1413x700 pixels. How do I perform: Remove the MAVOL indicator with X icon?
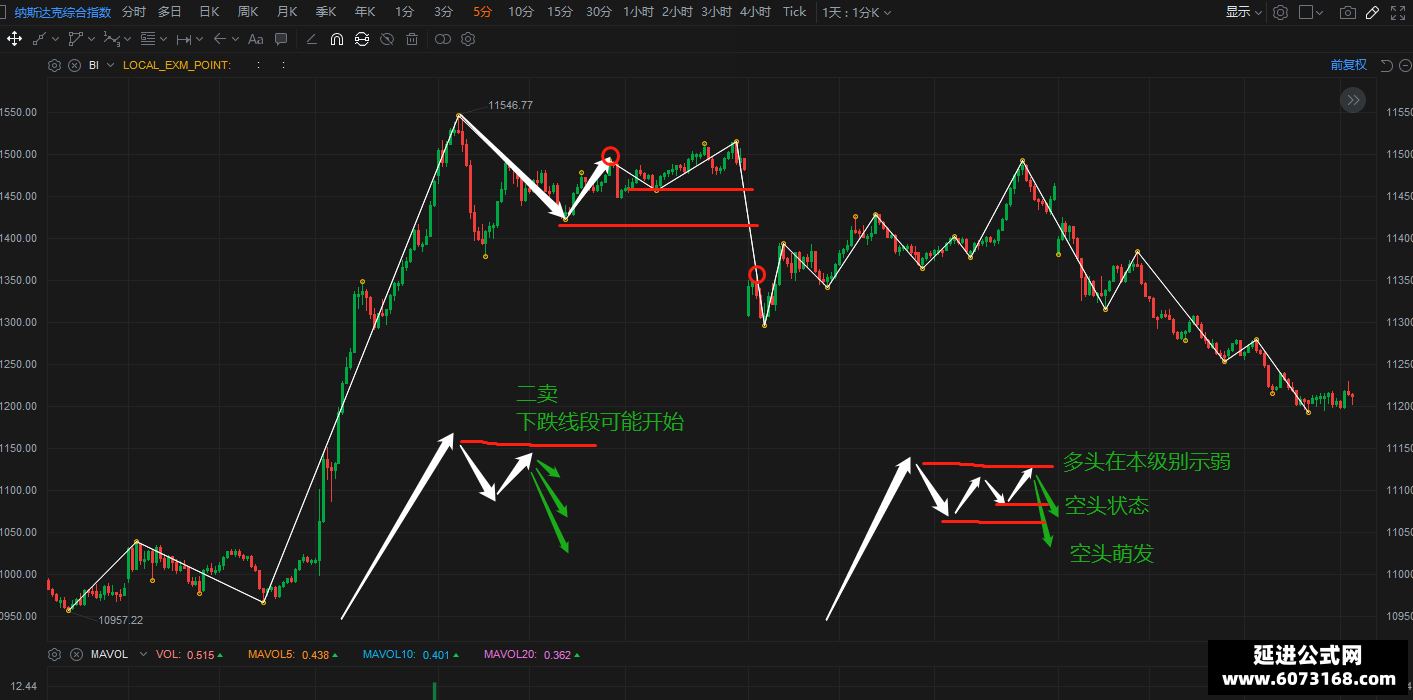(76, 654)
